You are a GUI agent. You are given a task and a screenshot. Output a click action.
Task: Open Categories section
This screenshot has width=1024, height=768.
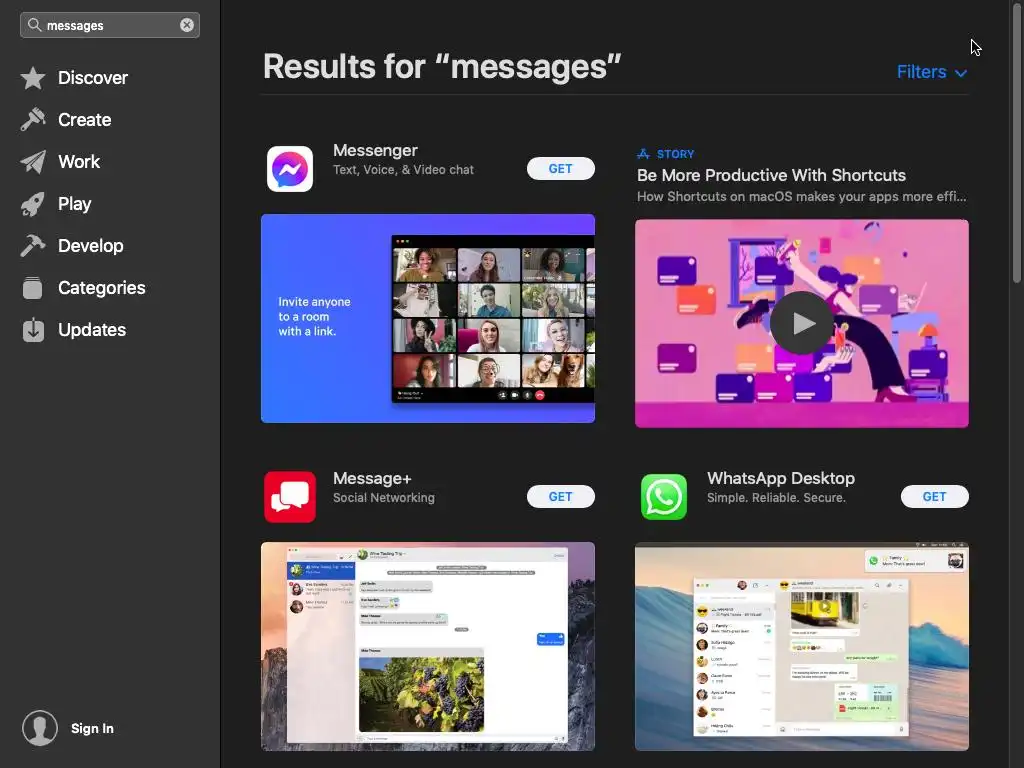point(101,288)
